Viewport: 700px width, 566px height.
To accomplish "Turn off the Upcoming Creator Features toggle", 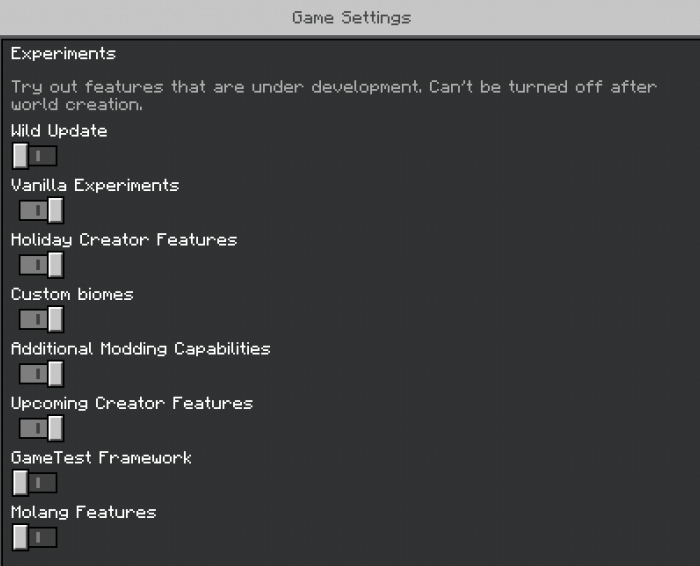I will [41, 428].
